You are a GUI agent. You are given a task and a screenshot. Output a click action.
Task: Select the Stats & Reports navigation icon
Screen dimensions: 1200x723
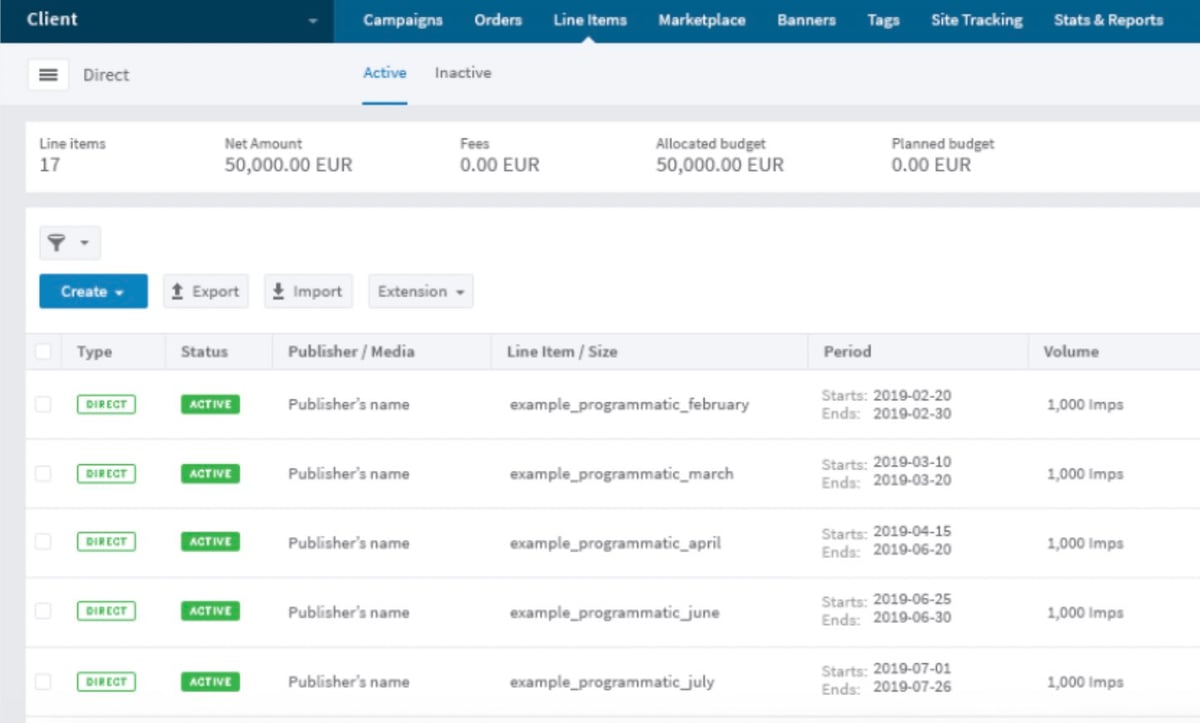click(1108, 19)
